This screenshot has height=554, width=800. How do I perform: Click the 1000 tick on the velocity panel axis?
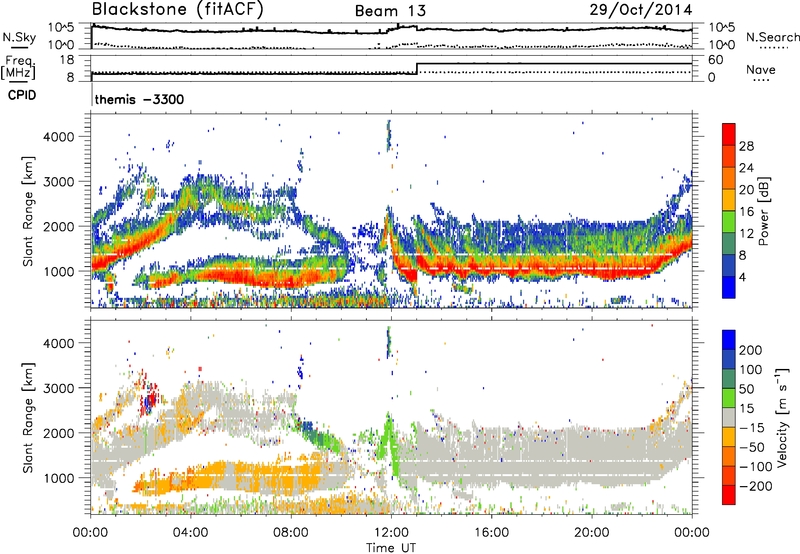coord(58,478)
